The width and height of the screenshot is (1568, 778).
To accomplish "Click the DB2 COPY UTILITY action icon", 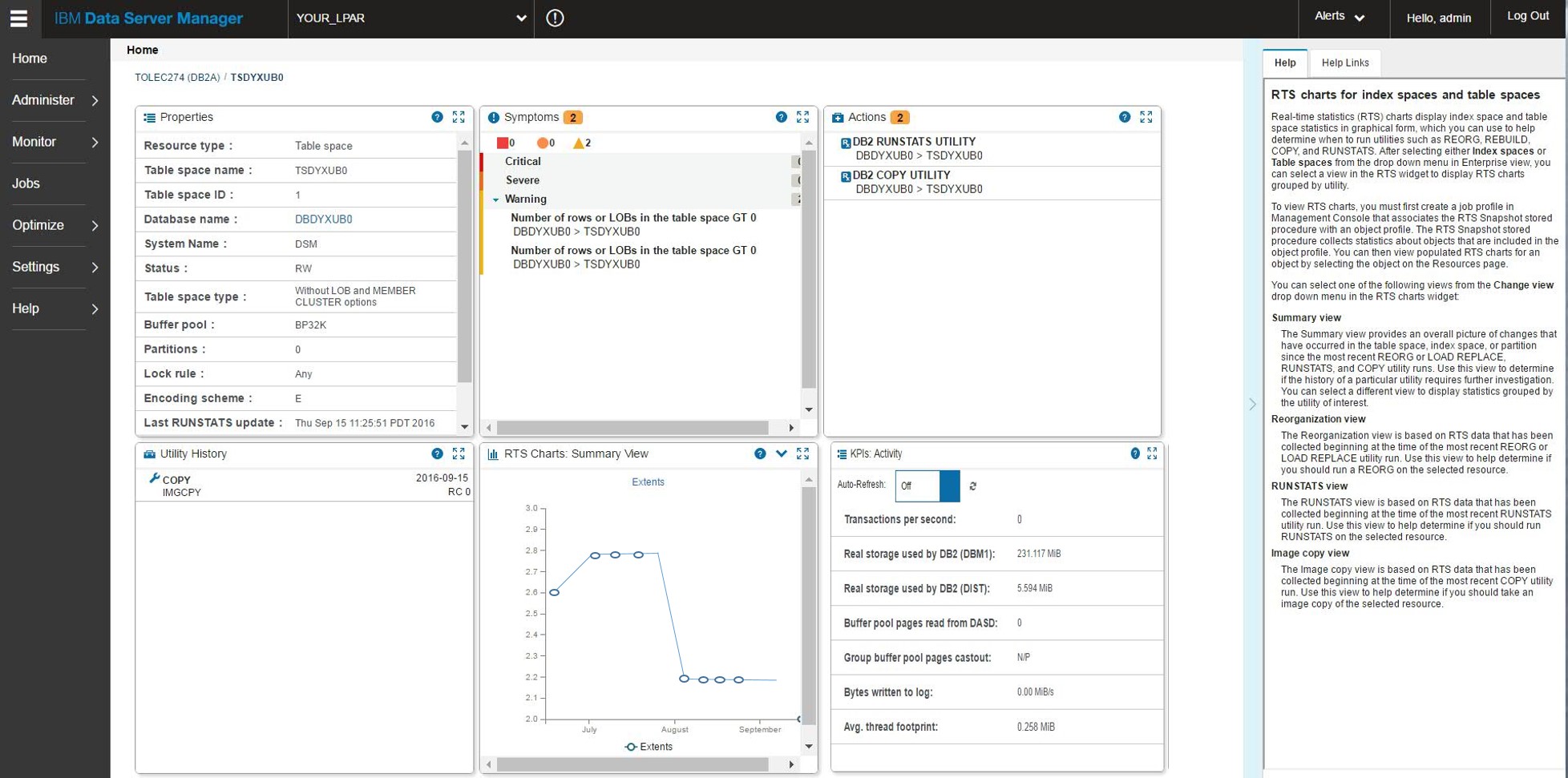I will pyautogui.click(x=846, y=176).
